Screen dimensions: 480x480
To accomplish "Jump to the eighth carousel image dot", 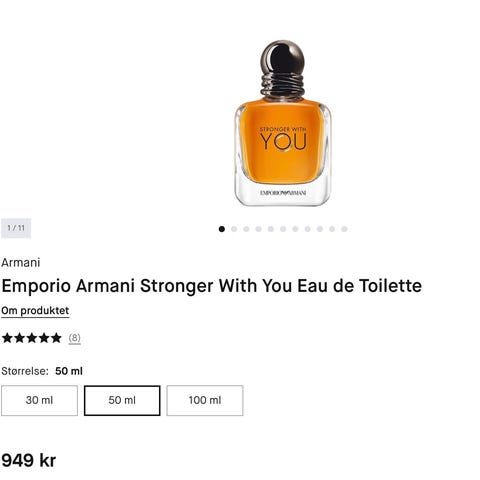I will click(308, 229).
